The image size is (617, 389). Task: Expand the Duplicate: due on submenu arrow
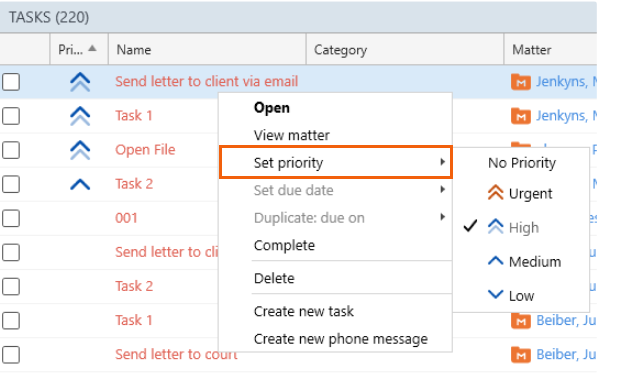pos(443,217)
